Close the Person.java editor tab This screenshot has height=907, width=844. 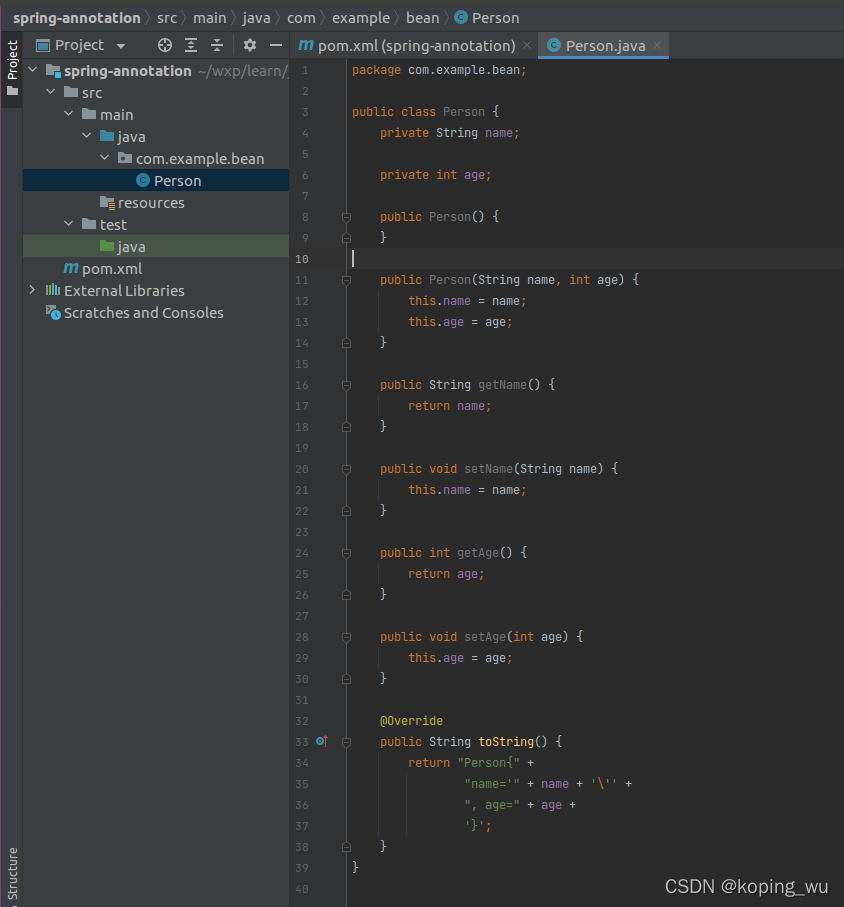point(657,45)
